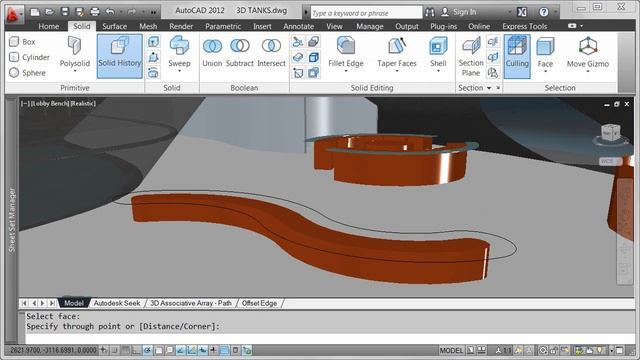Click the command line input area
The height and width of the screenshot is (360, 640).
(330, 338)
